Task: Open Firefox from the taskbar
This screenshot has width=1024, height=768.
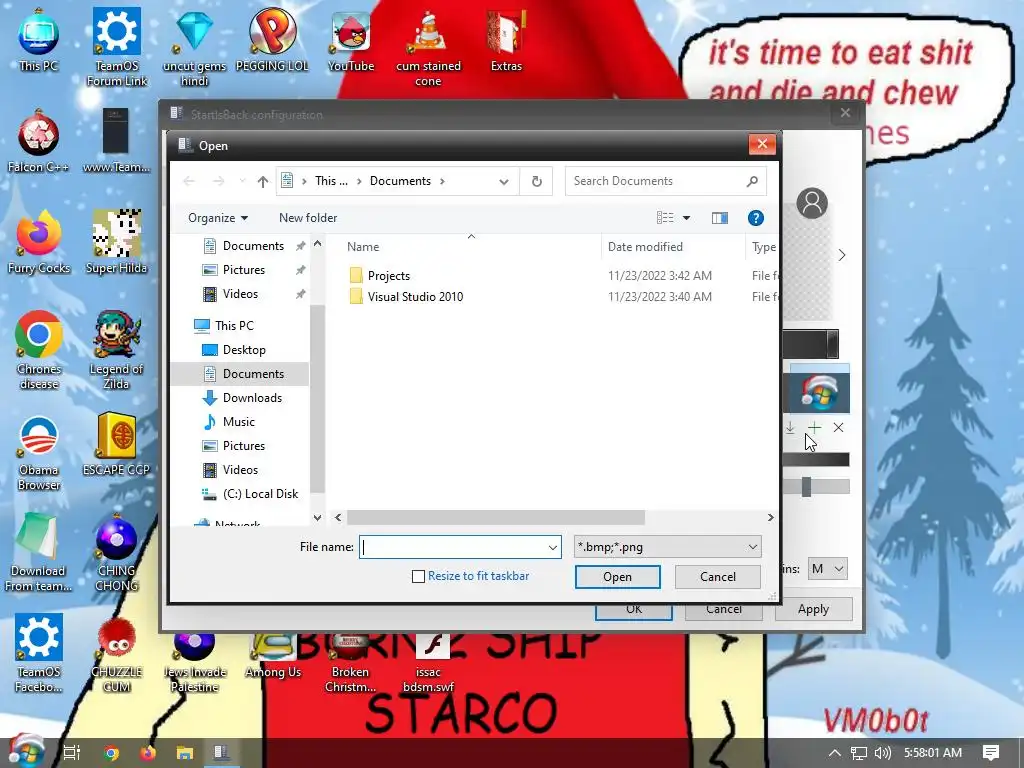Action: tap(148, 753)
